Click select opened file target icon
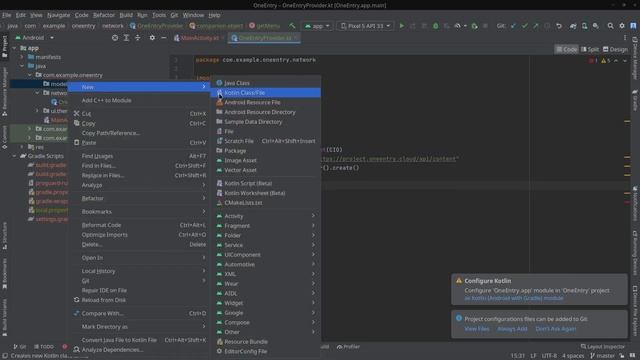This screenshot has height=360, width=640. [x=115, y=38]
